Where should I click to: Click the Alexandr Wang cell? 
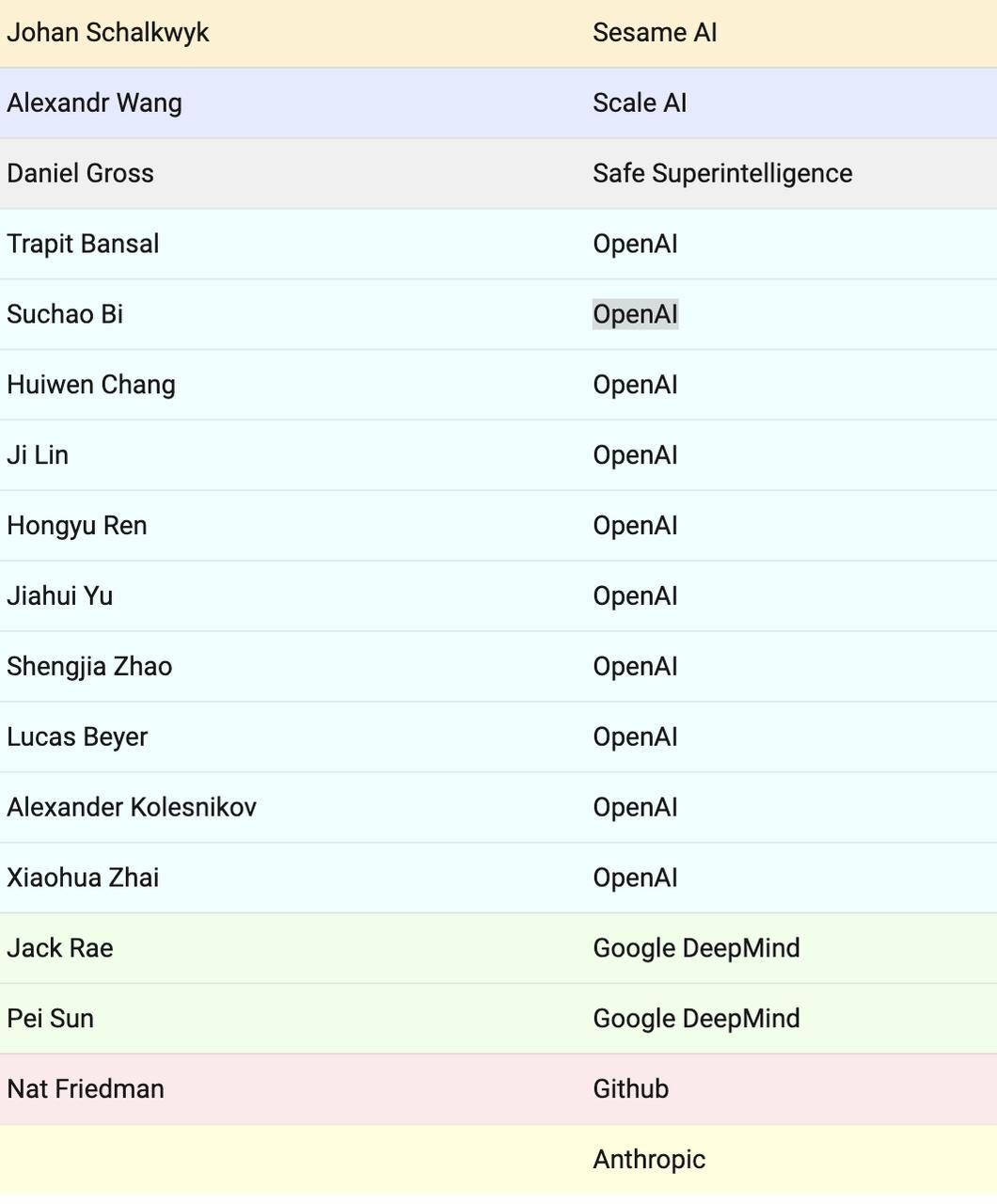pyautogui.click(x=94, y=103)
